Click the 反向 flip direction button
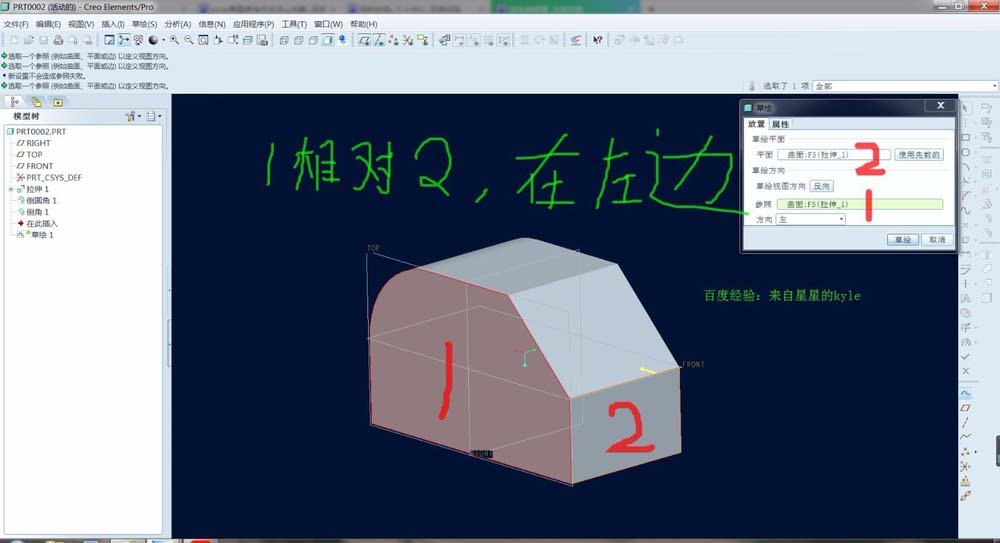Screen dimensions: 1000x543 (821, 186)
